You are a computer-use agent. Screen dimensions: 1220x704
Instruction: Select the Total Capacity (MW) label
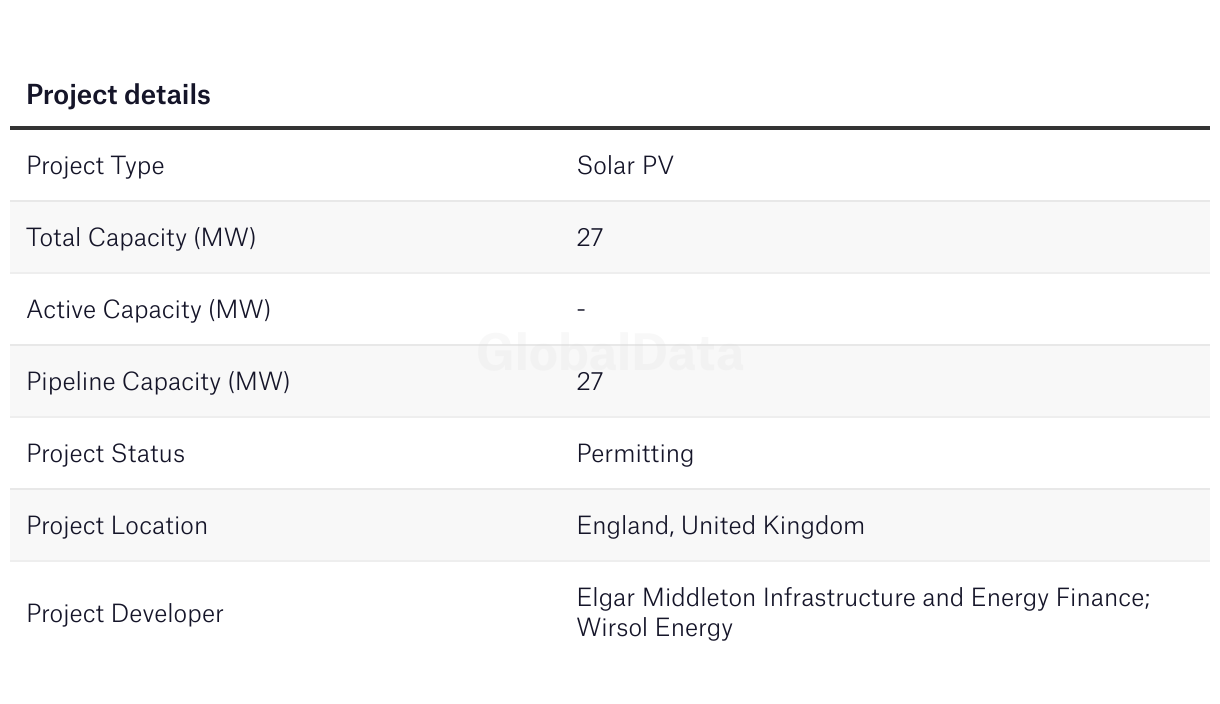(x=141, y=238)
